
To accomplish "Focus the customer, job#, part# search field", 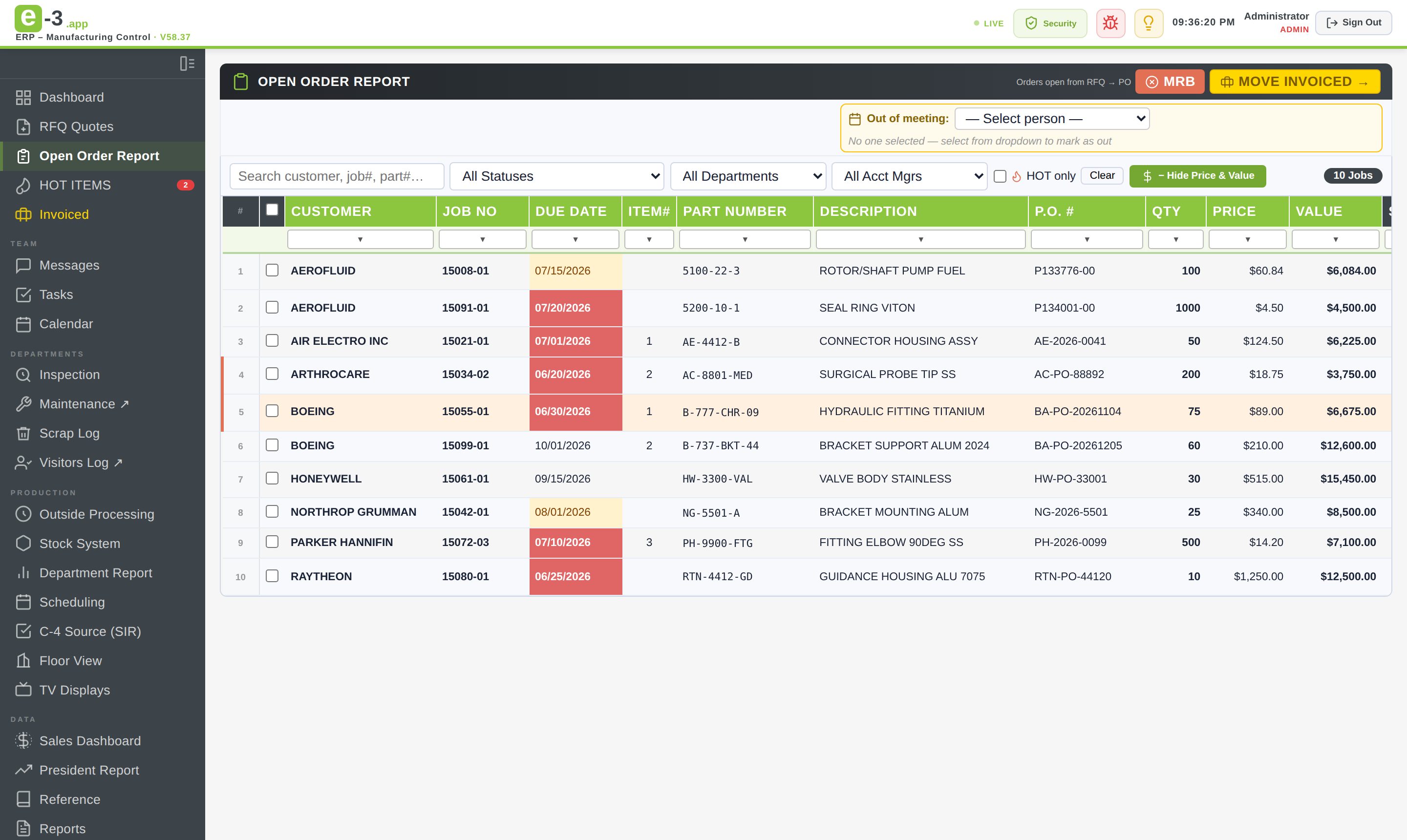I will 337,176.
